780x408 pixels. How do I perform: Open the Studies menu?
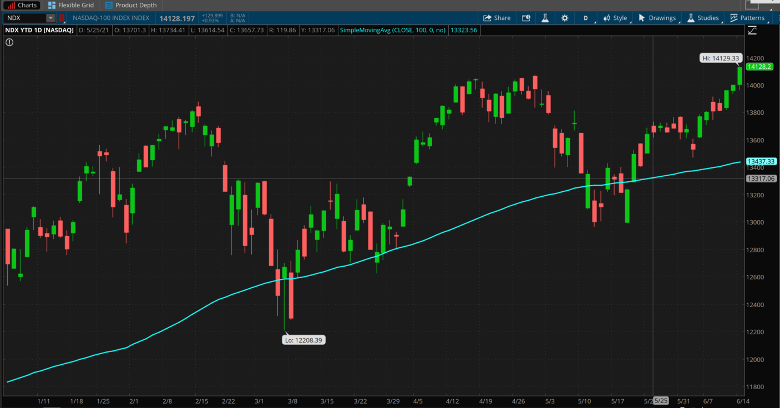pyautogui.click(x=703, y=18)
